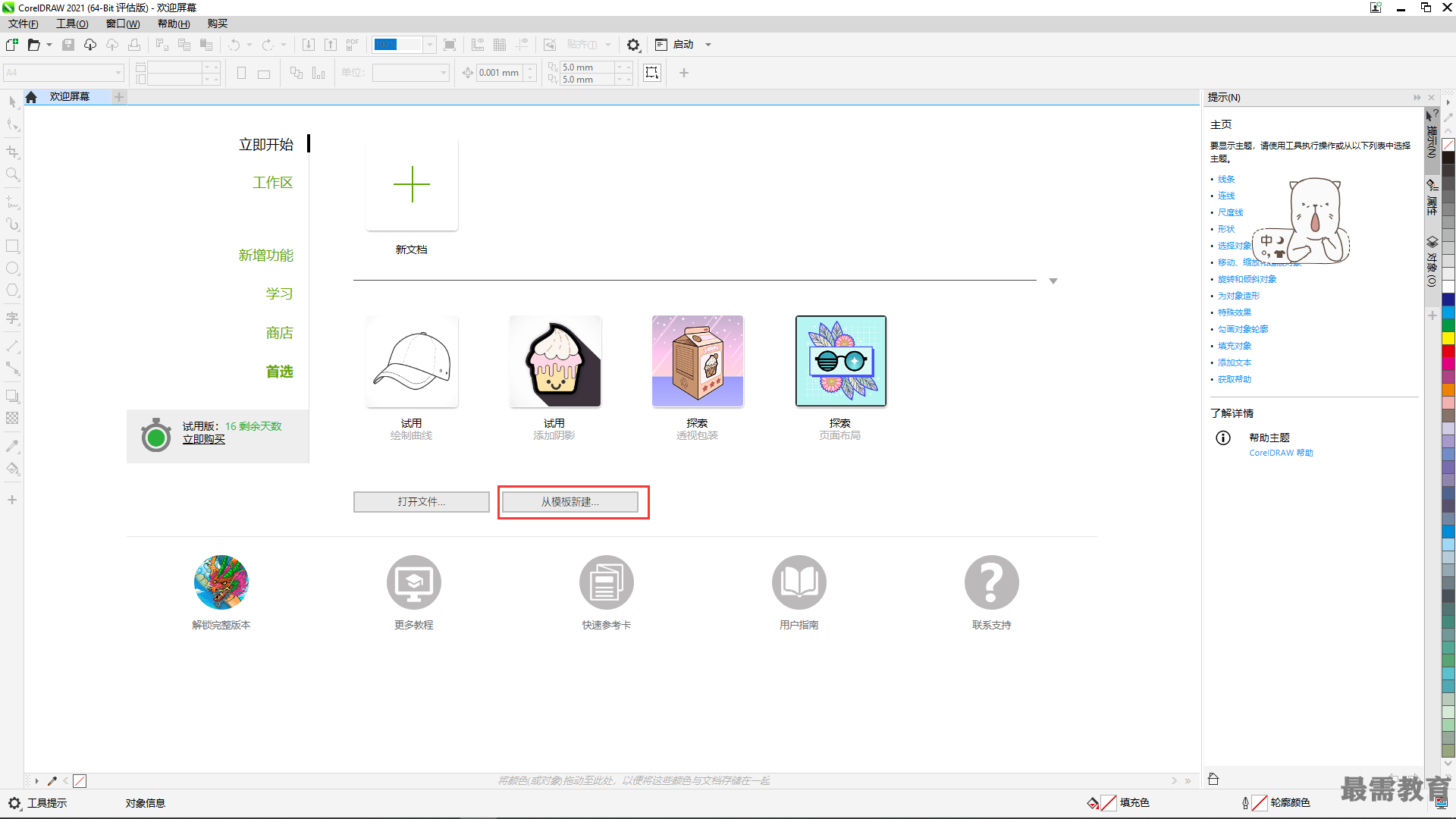Select the Polygon tool
The height and width of the screenshot is (819, 1456).
coord(12,290)
